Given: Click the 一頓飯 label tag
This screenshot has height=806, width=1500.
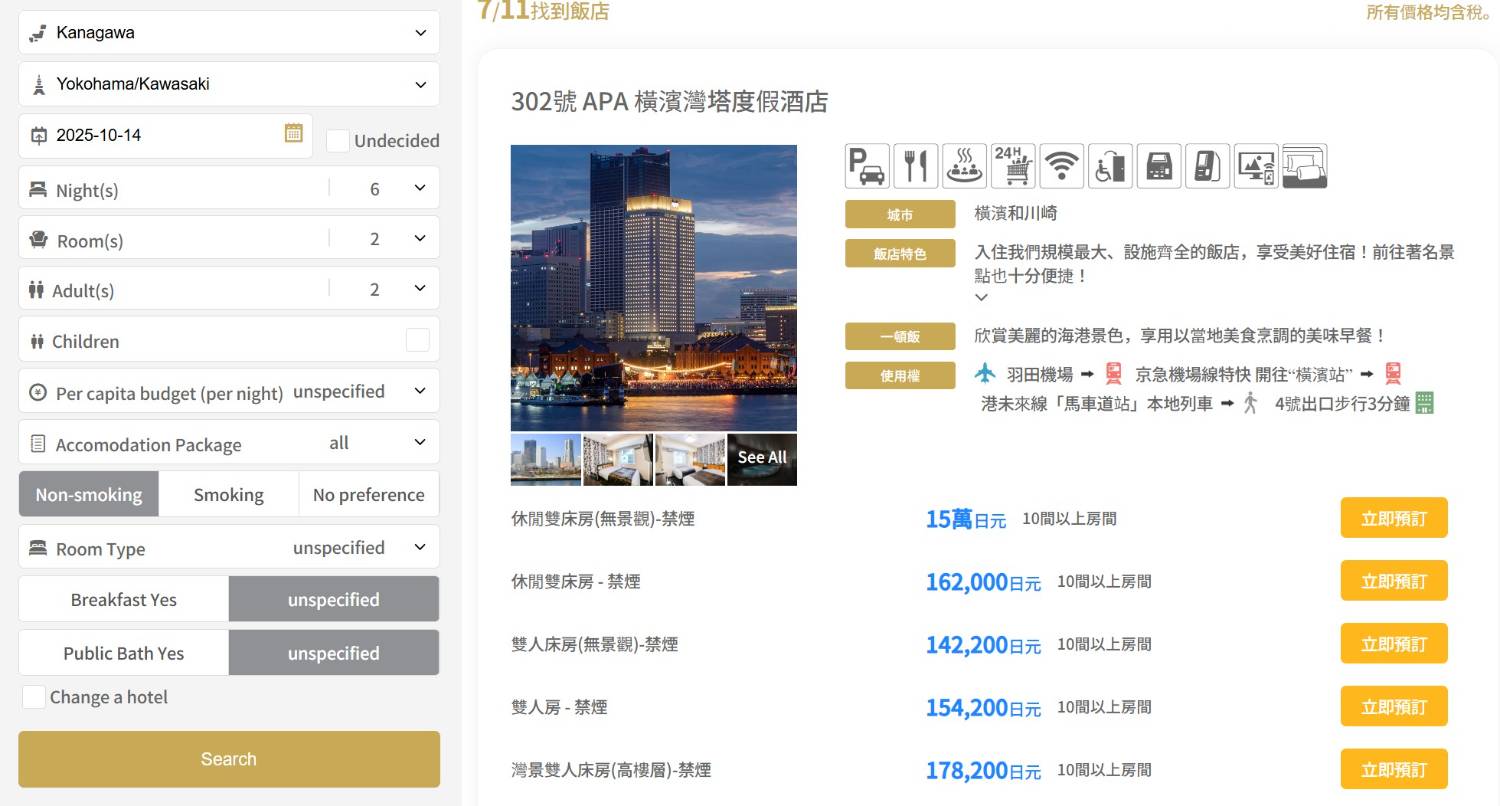Looking at the screenshot, I should pos(900,336).
